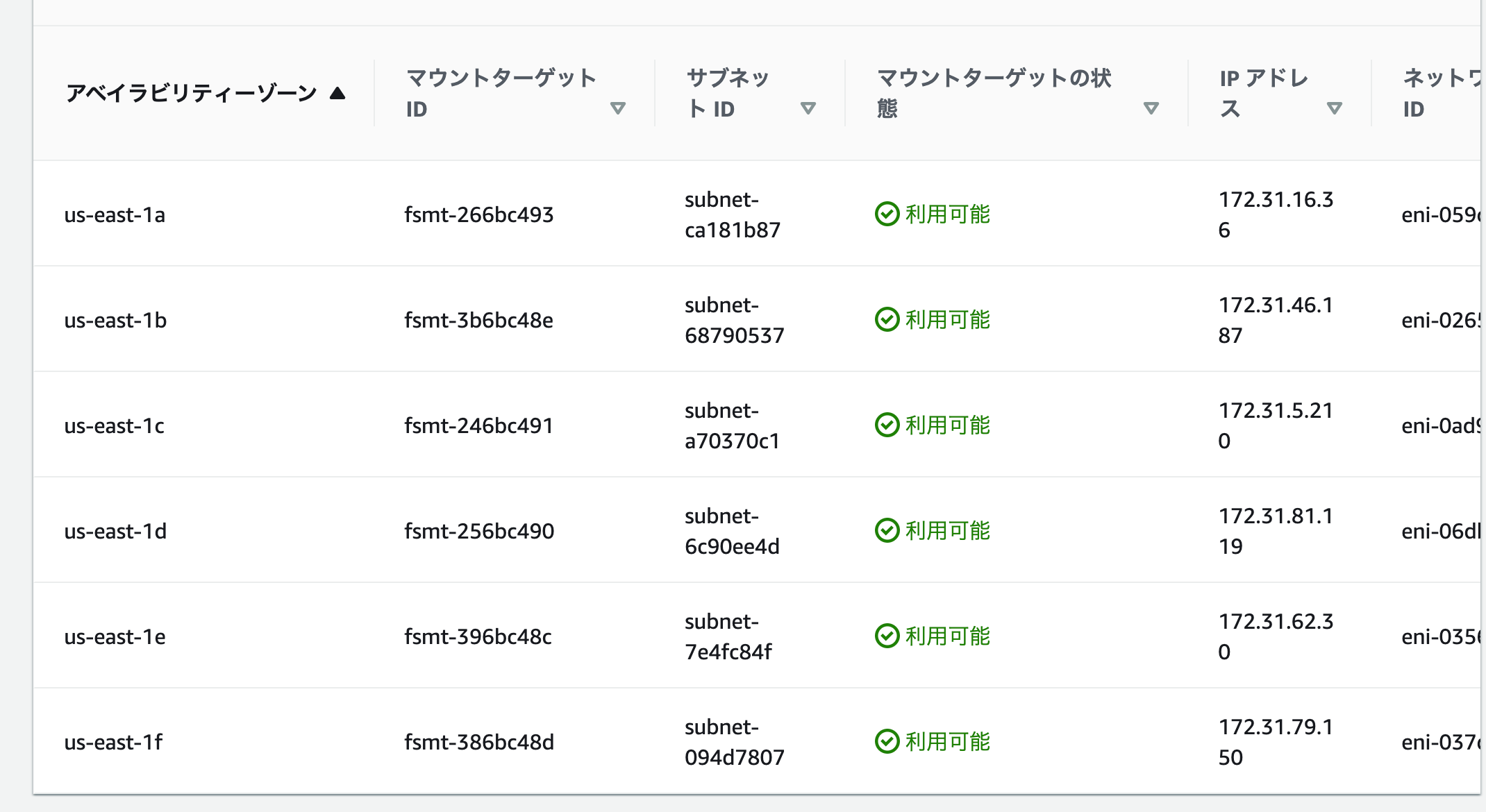Sort by IP アドレス column arrow

(1334, 108)
